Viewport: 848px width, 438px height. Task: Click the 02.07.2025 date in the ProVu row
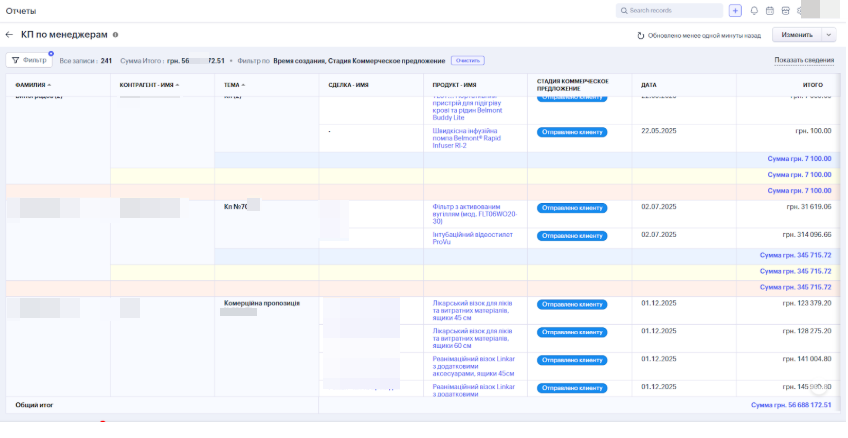[659, 235]
